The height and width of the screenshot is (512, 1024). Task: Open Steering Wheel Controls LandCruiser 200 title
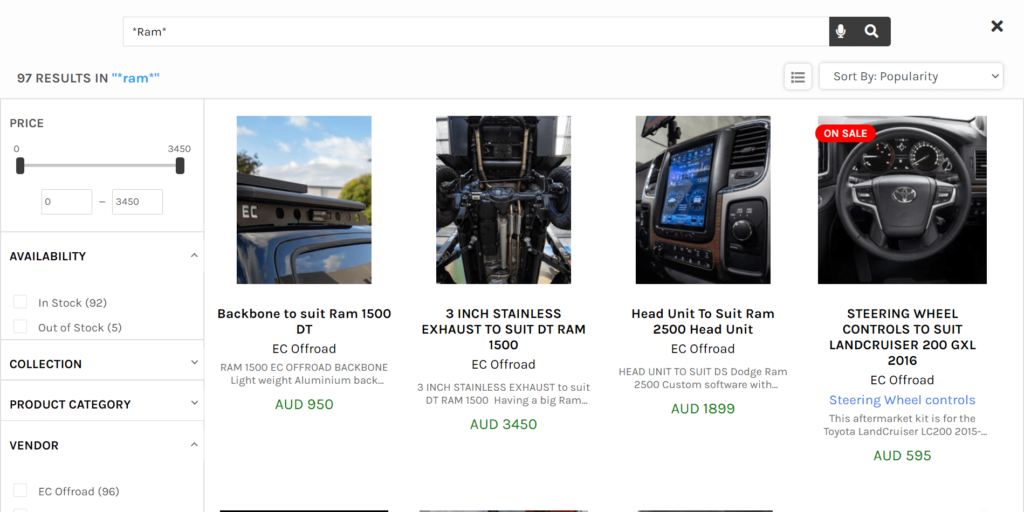(902, 337)
